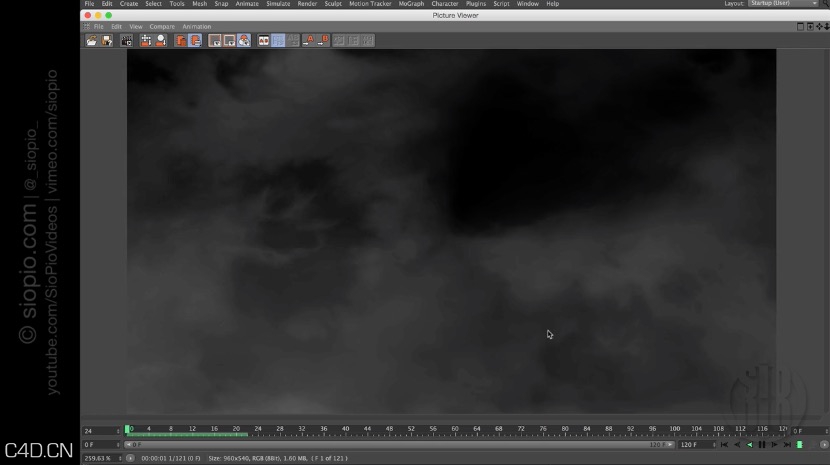Click the preview range slider bar

pos(400,445)
